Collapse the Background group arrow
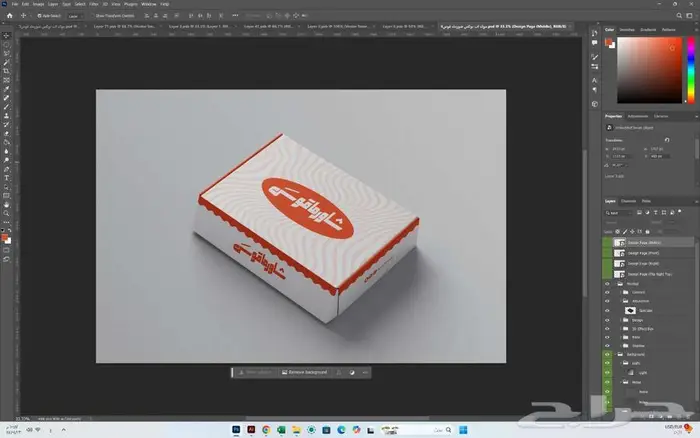This screenshot has width=700, height=438. 615,354
